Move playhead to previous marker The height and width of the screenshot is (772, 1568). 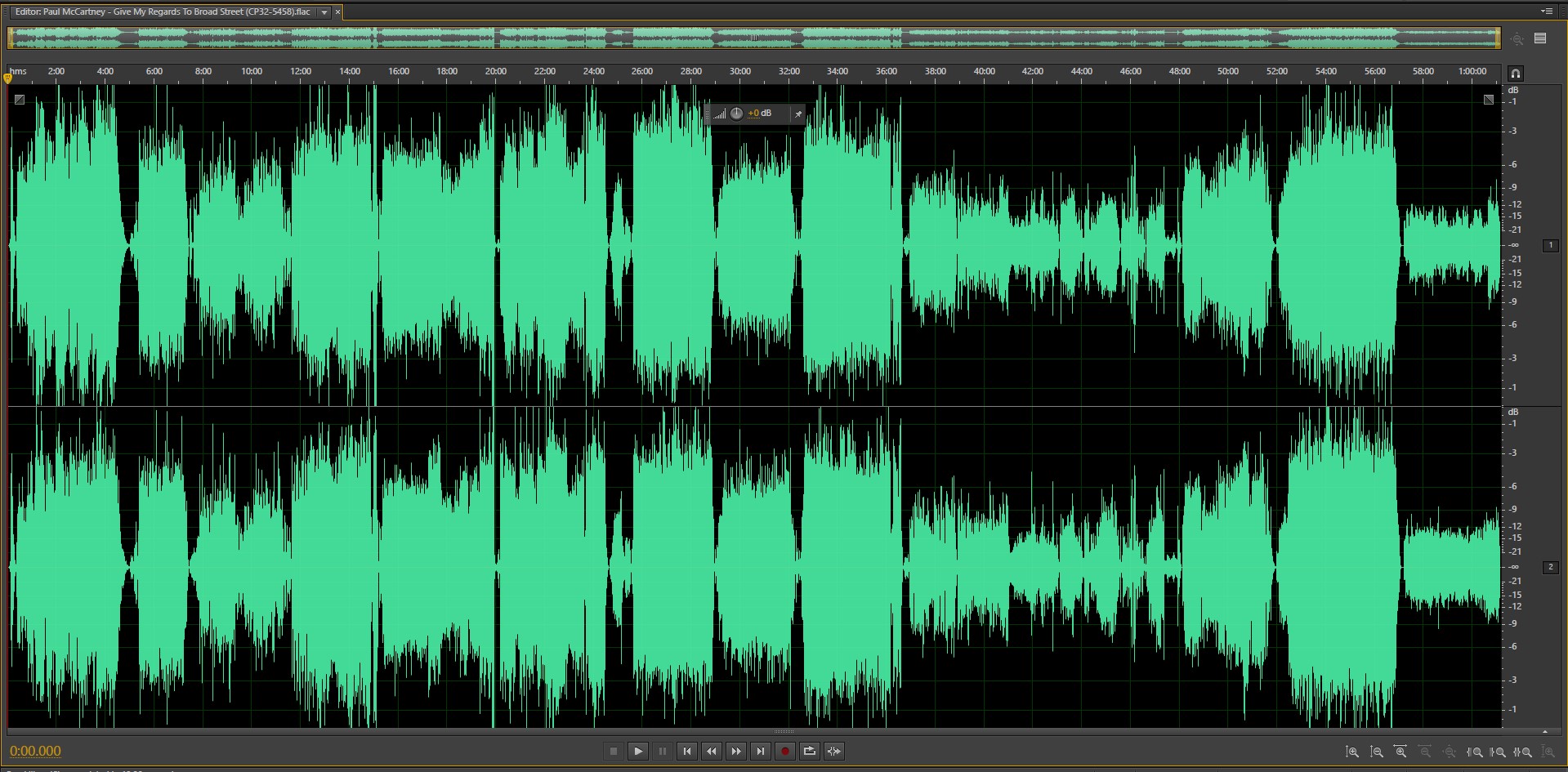[687, 752]
